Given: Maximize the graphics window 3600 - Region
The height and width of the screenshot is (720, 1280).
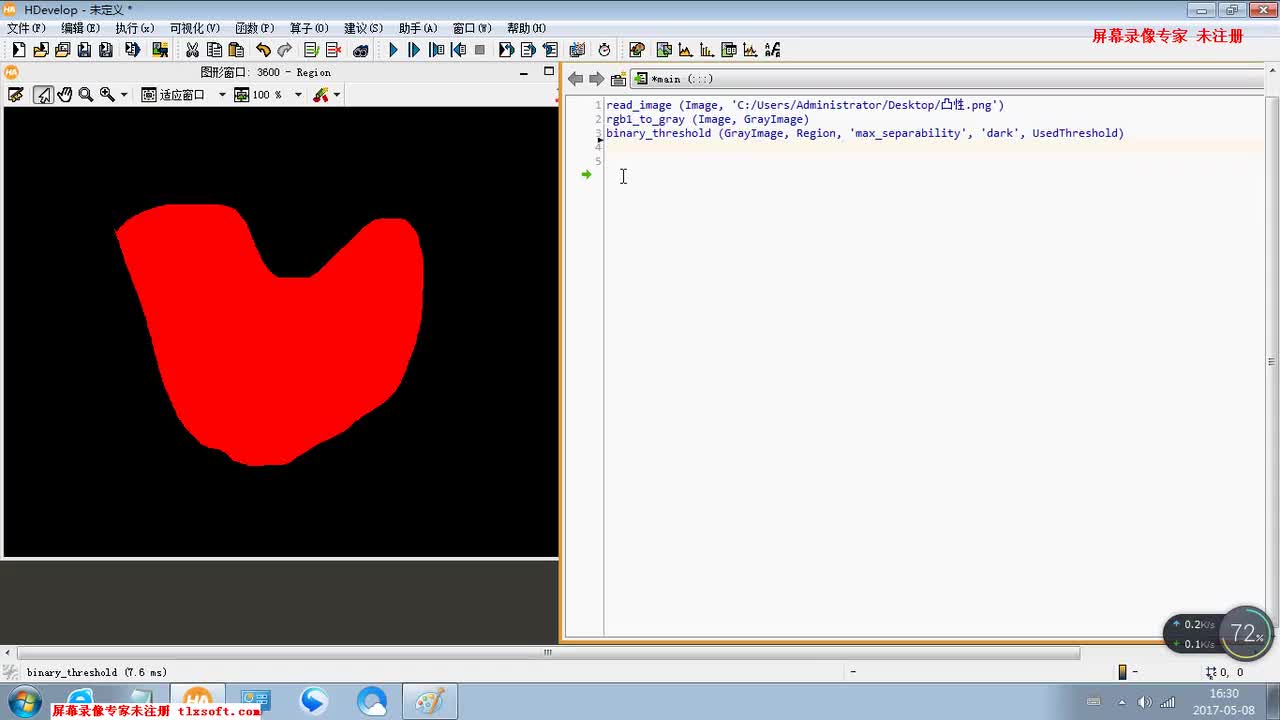Looking at the screenshot, I should (x=548, y=72).
